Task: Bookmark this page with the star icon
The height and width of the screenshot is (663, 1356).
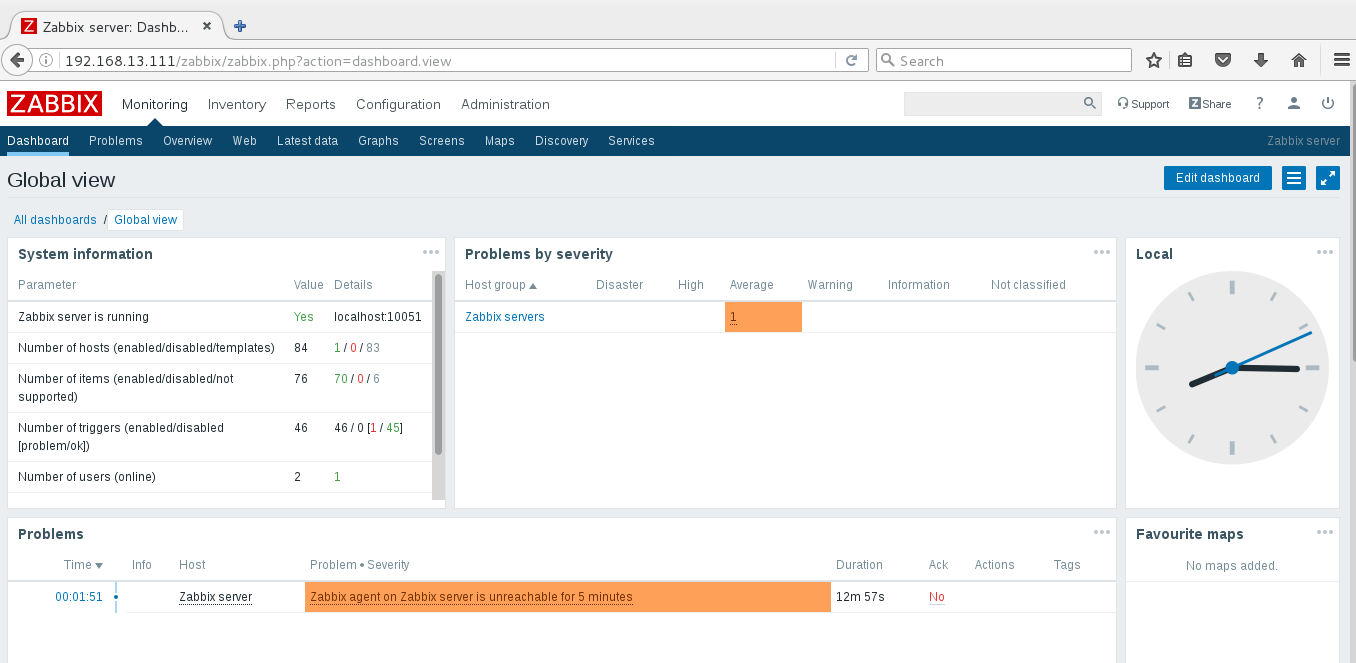Action: 1153,61
